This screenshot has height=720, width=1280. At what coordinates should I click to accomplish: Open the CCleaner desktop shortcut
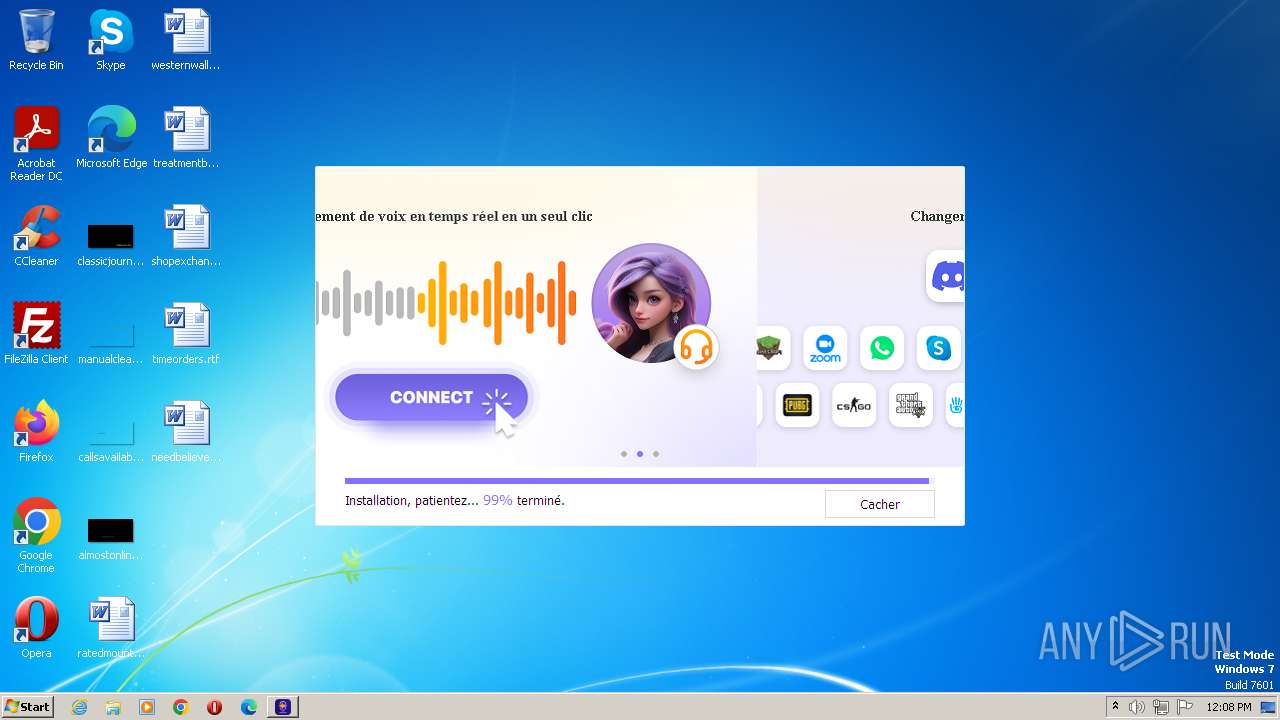point(36,236)
